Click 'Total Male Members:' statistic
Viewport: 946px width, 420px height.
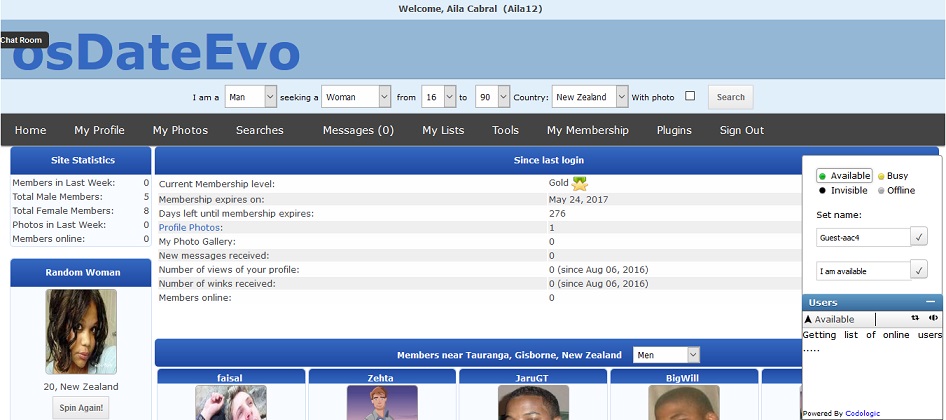[x=57, y=197]
